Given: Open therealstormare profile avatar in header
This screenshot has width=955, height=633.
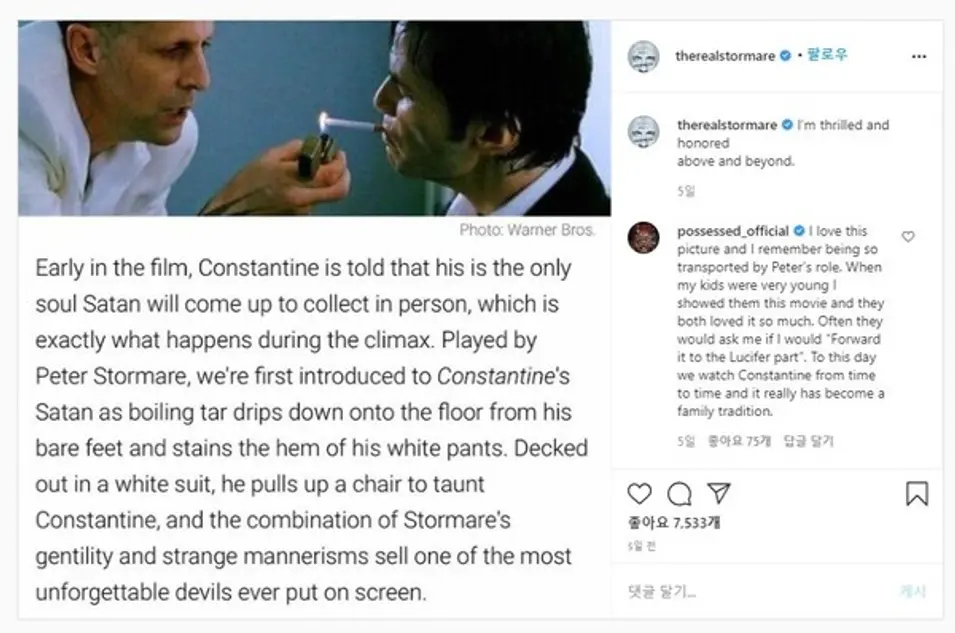Looking at the screenshot, I should point(643,57).
